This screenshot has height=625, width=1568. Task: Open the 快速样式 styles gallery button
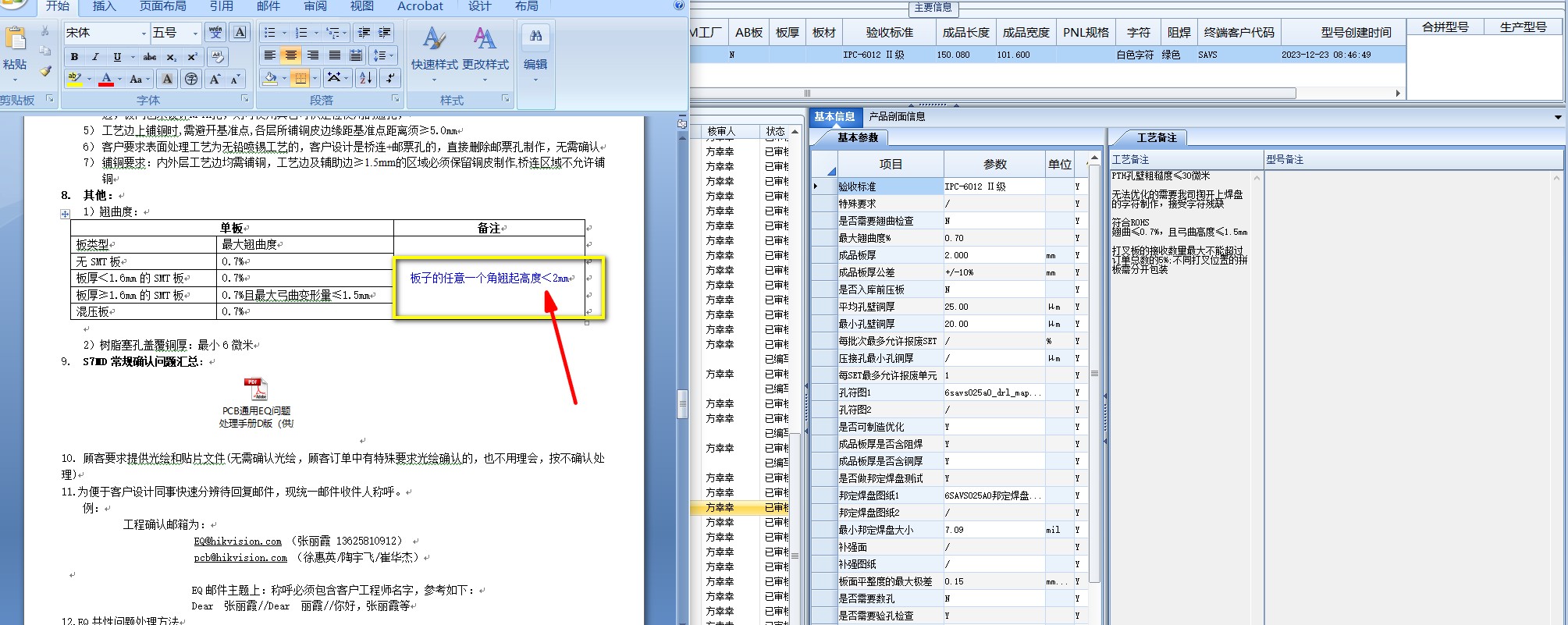point(435,53)
